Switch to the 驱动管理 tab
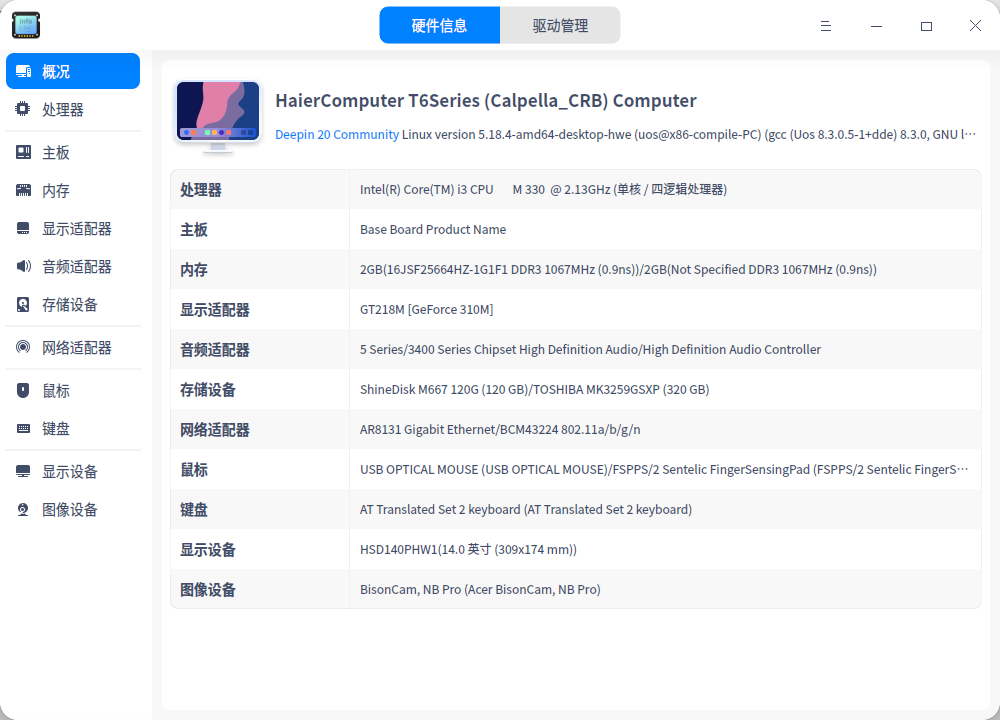1000x720 pixels. pos(560,24)
